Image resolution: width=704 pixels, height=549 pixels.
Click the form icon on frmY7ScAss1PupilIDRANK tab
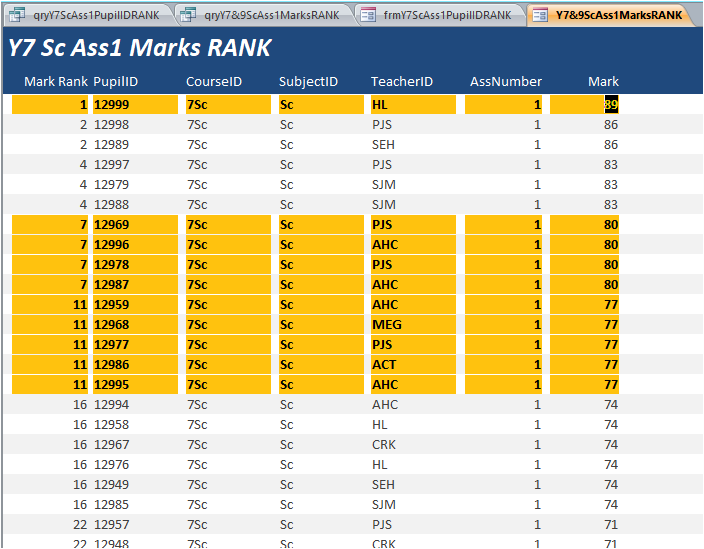click(368, 15)
